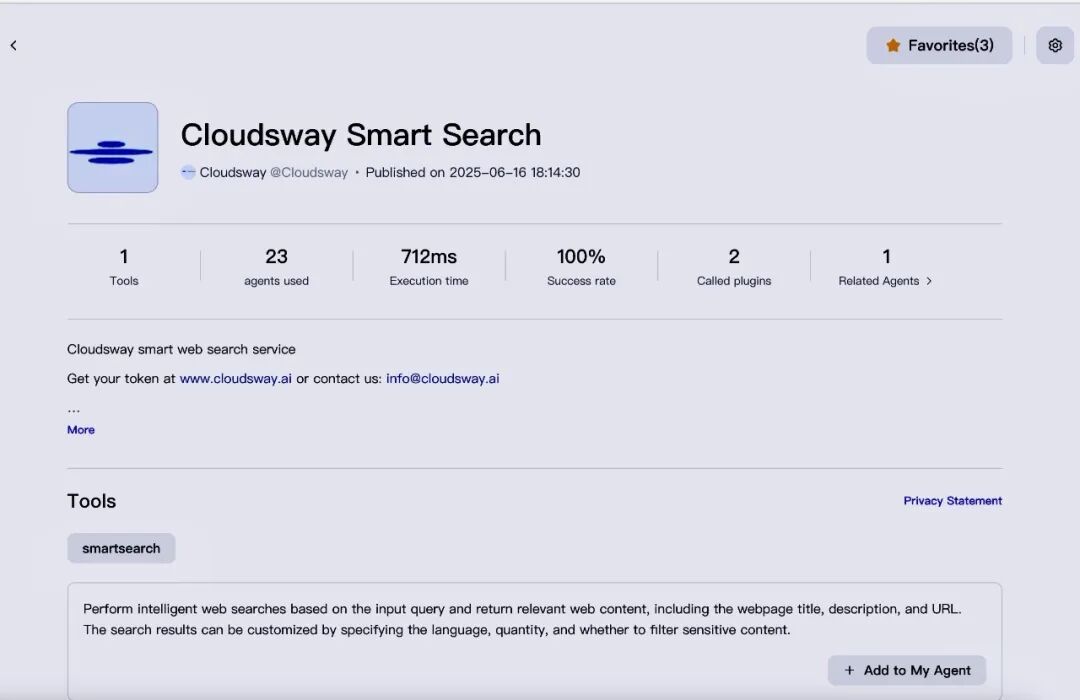This screenshot has width=1080, height=700.
Task: Click the Tools count statistic
Action: (124, 267)
